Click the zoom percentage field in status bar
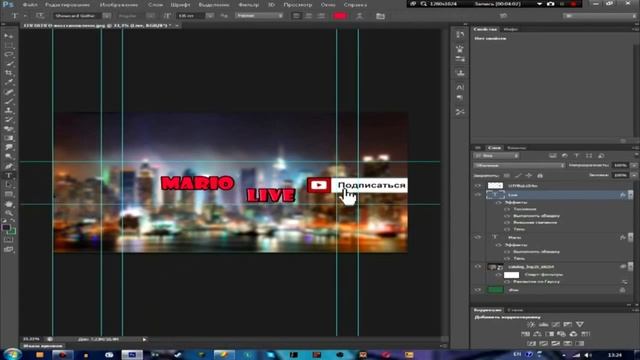The height and width of the screenshot is (360, 640). (x=31, y=339)
